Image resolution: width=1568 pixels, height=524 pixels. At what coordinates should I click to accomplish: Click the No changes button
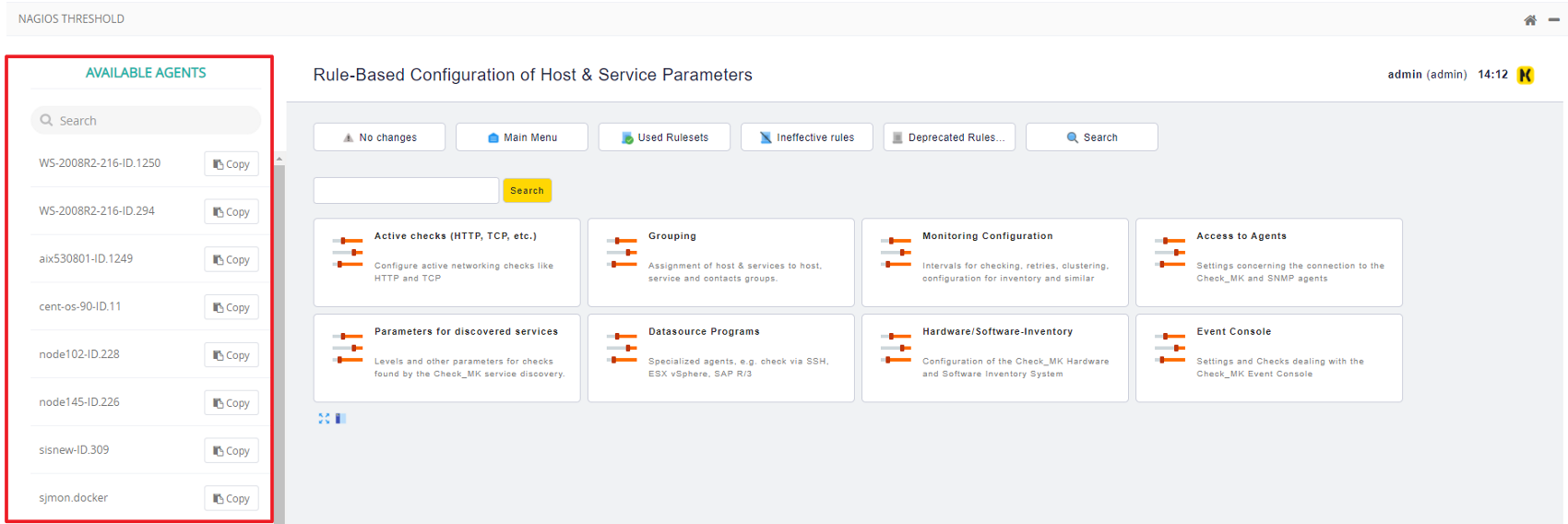[379, 137]
